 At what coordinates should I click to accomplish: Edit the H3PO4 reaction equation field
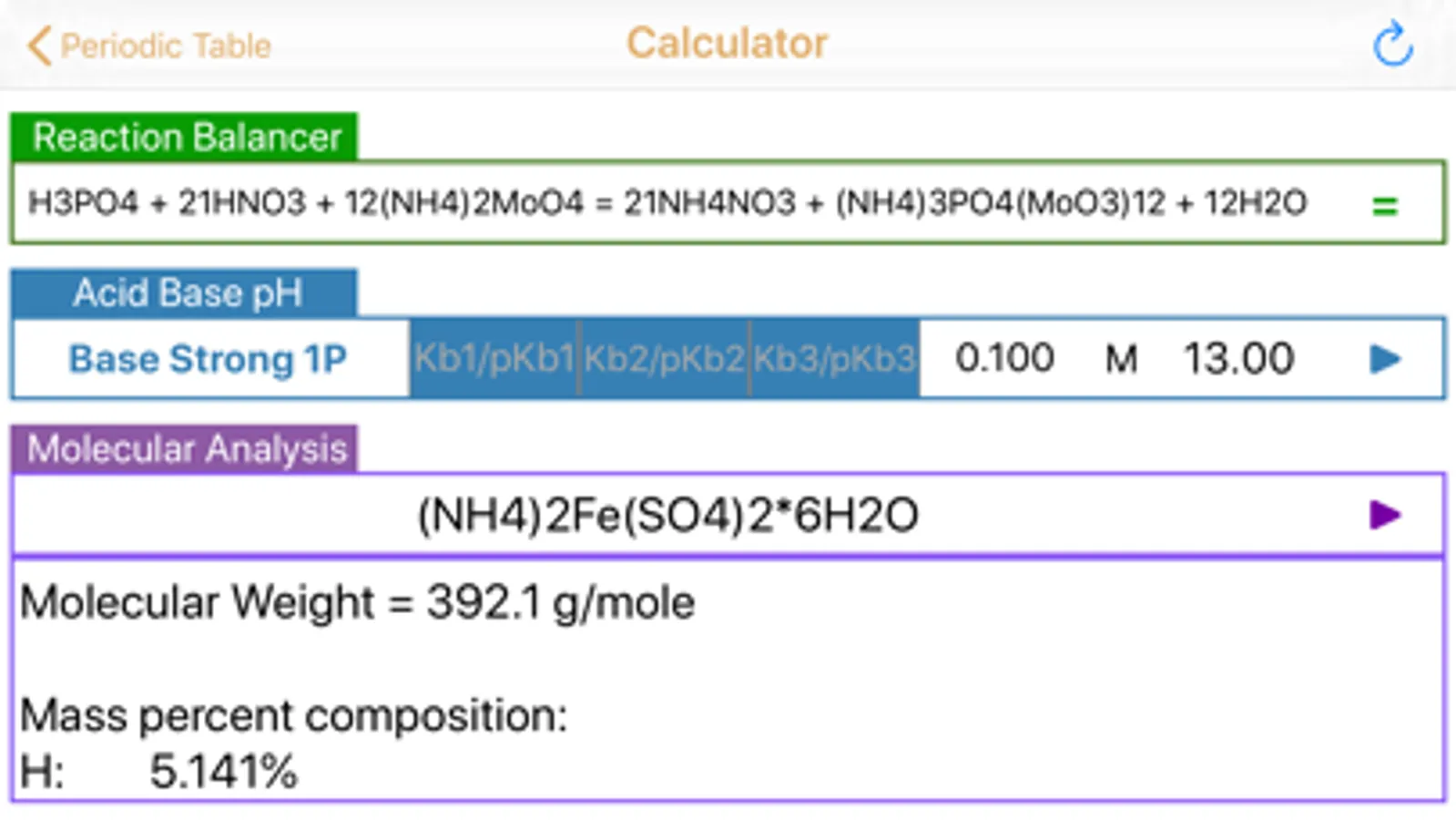click(667, 202)
